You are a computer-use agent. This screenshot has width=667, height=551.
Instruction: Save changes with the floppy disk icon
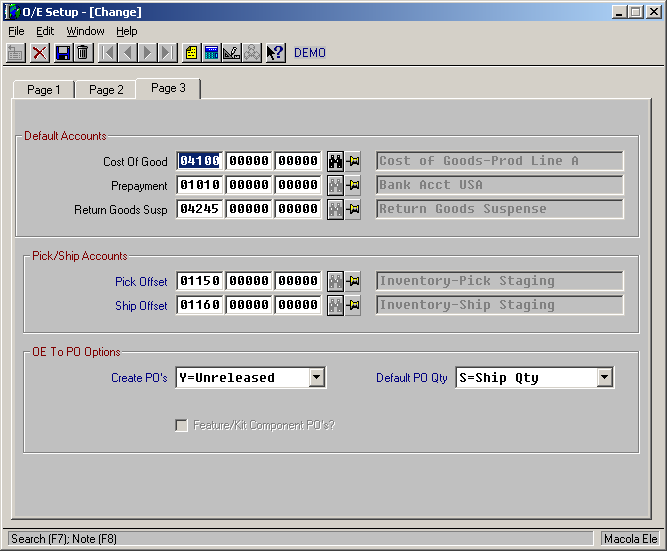coord(63,53)
